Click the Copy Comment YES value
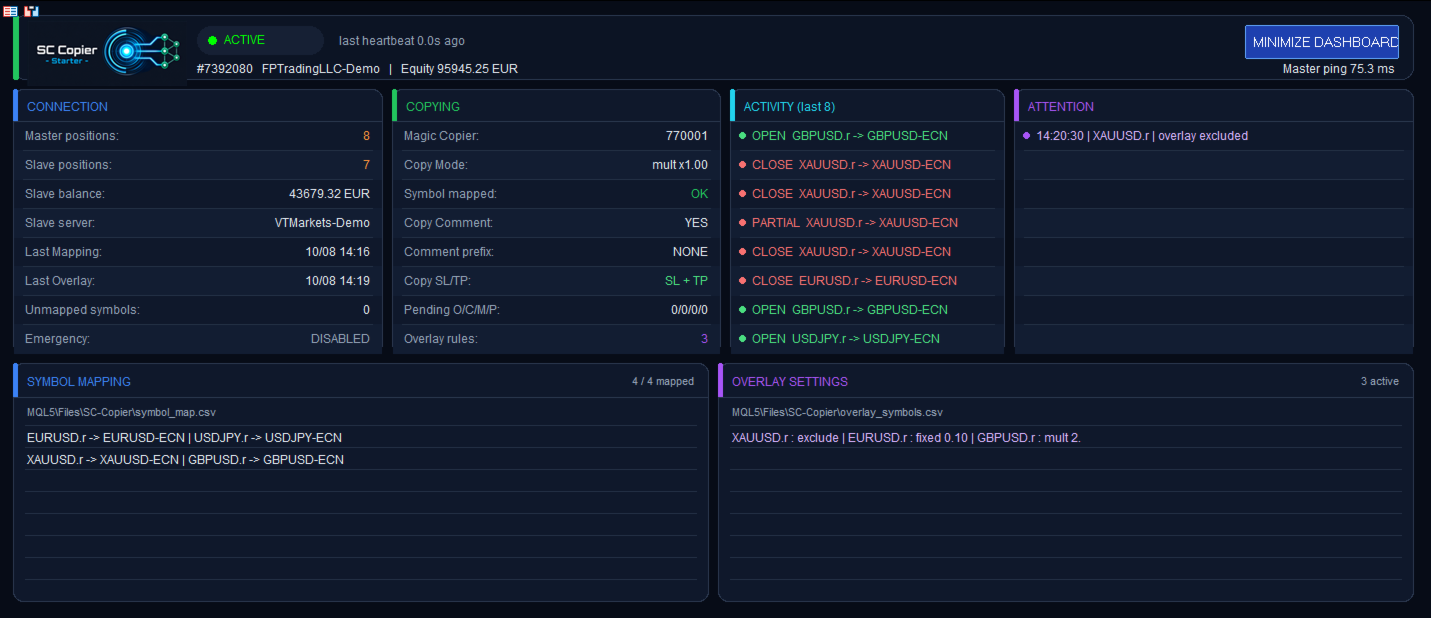Screen dimensions: 1431x618 pos(696,223)
